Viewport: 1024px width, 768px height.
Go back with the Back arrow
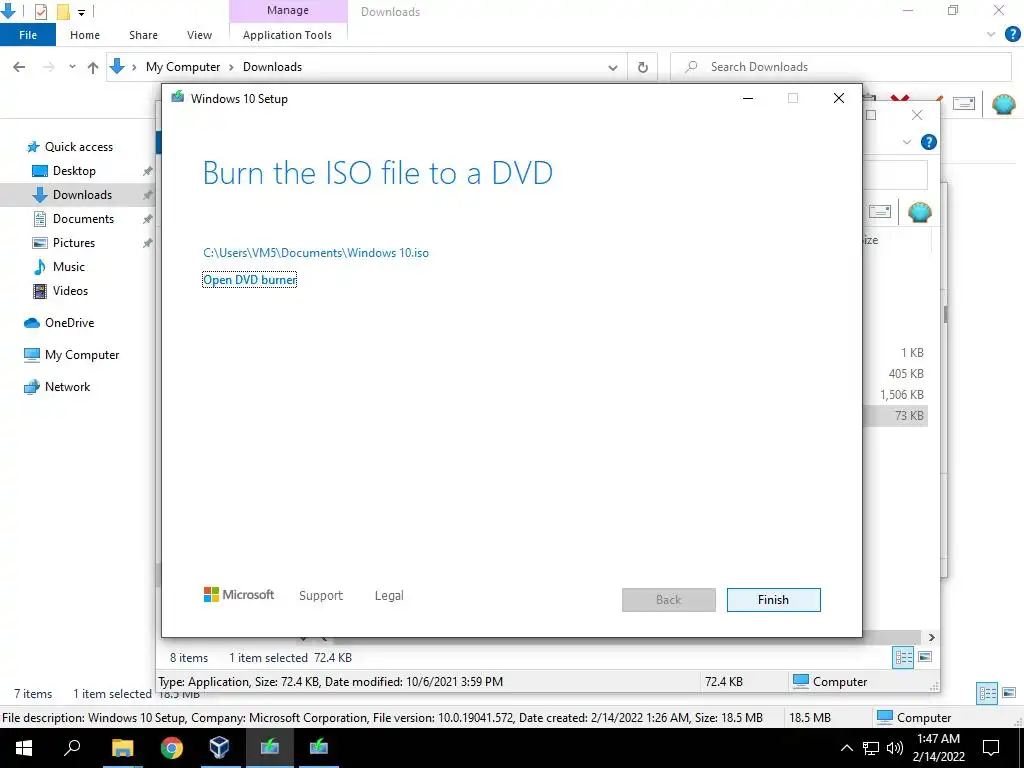tap(19, 67)
